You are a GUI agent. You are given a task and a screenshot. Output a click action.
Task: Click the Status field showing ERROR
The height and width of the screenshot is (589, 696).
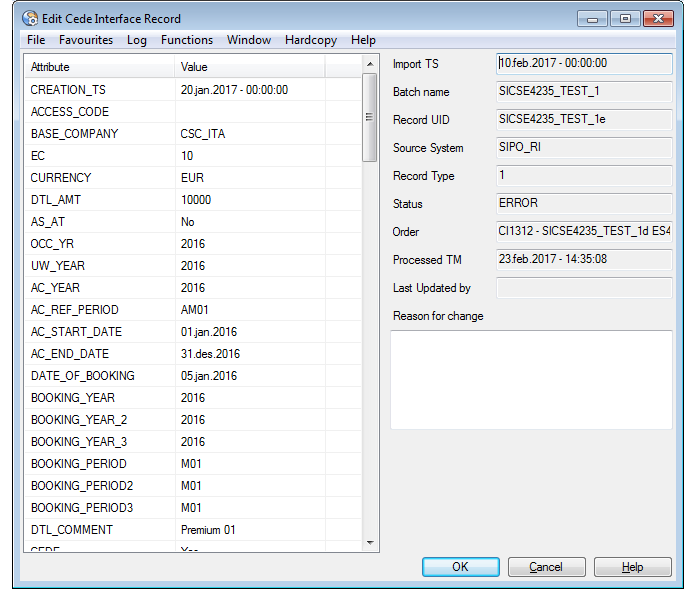584,203
